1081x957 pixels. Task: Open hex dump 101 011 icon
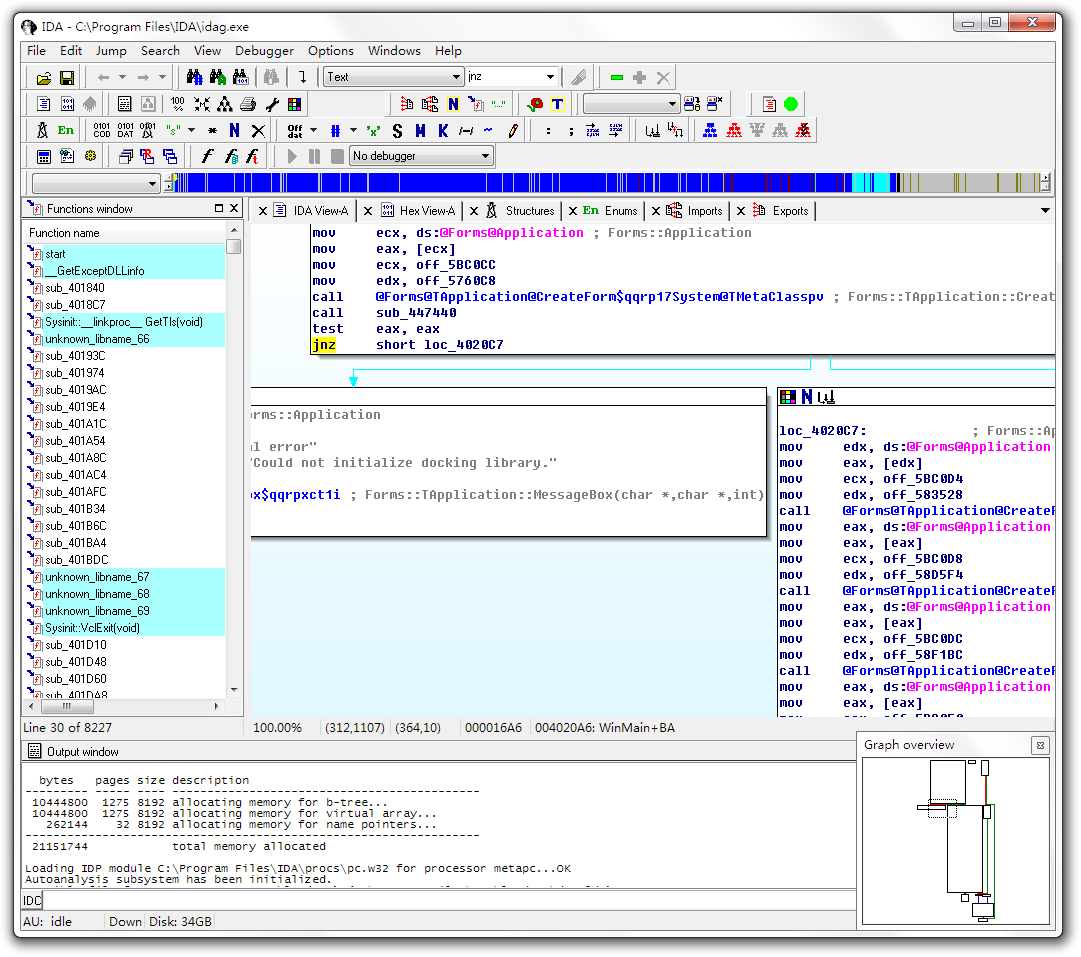pos(68,104)
